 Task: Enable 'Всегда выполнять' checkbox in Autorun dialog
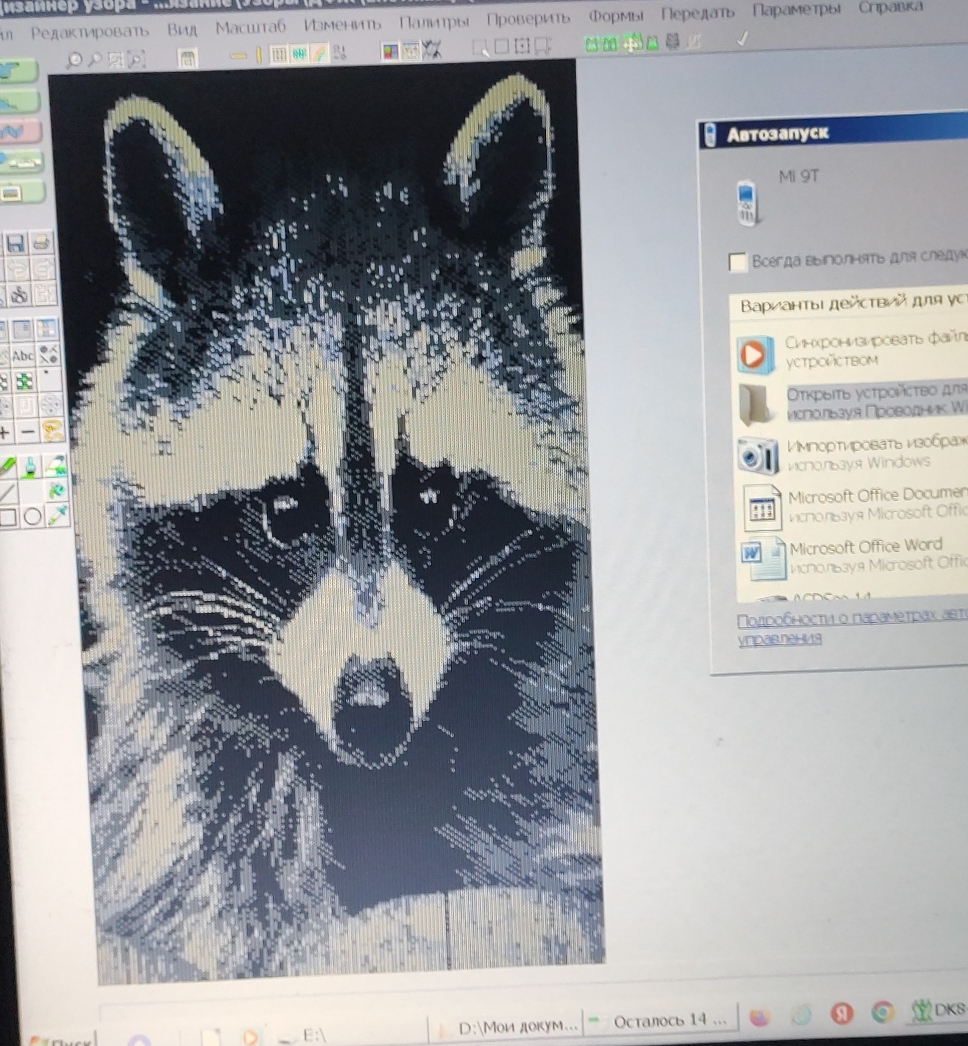(738, 263)
